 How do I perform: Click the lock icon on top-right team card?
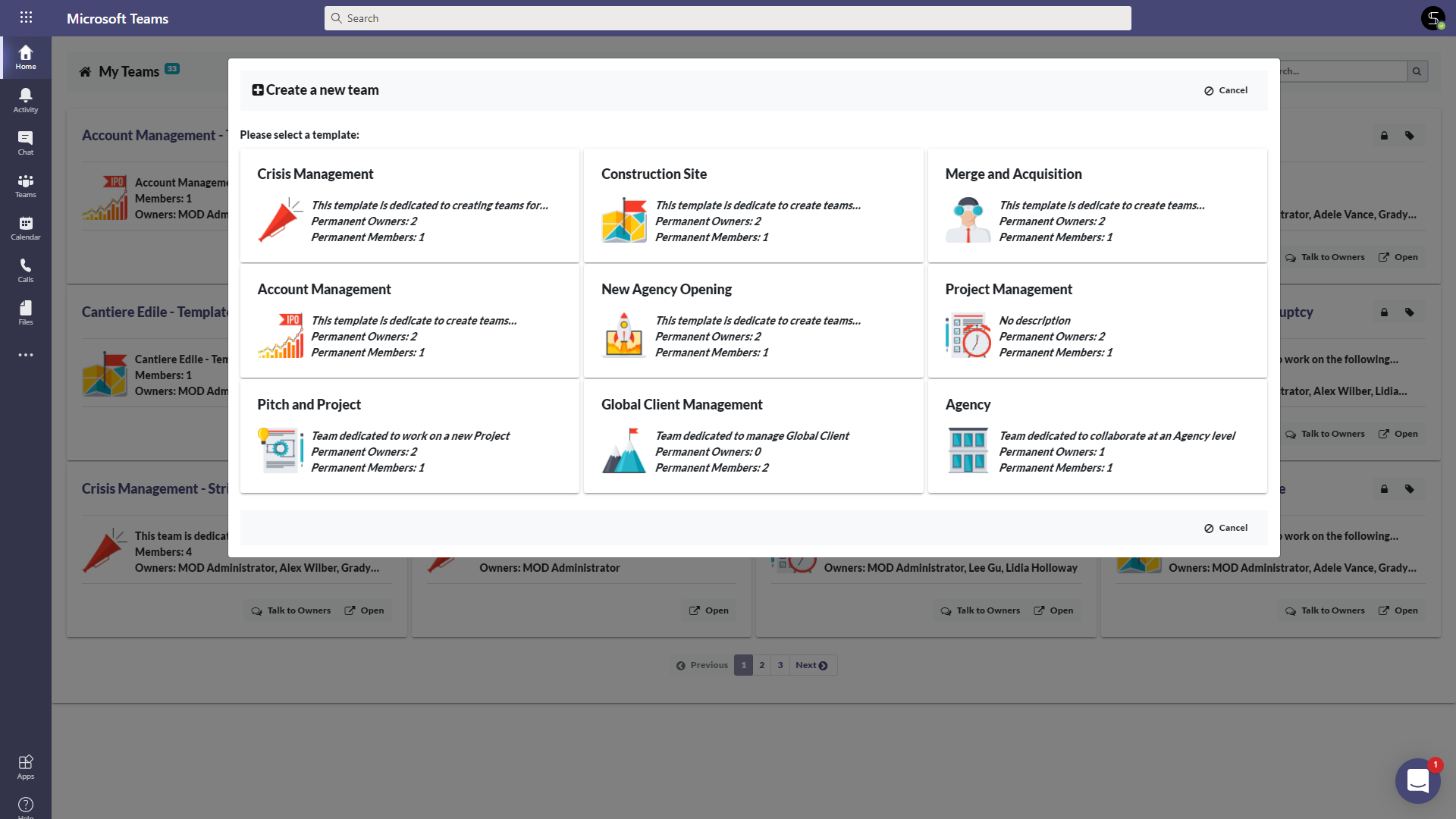pyautogui.click(x=1384, y=136)
